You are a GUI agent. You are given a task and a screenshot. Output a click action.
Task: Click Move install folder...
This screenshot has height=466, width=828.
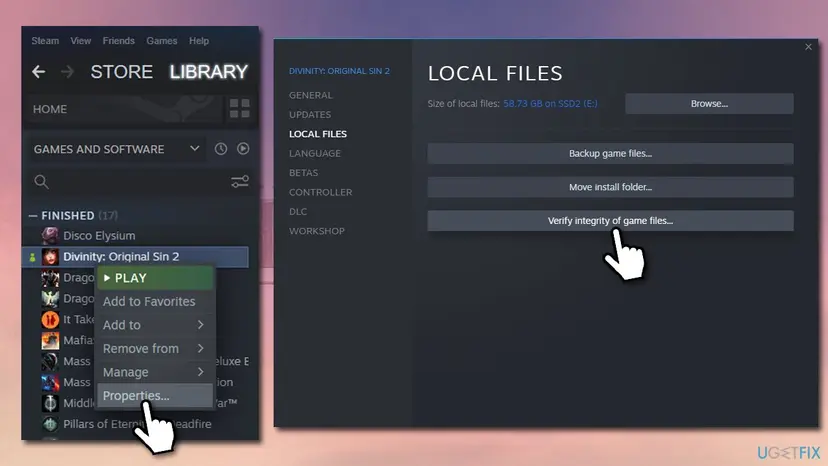610,187
